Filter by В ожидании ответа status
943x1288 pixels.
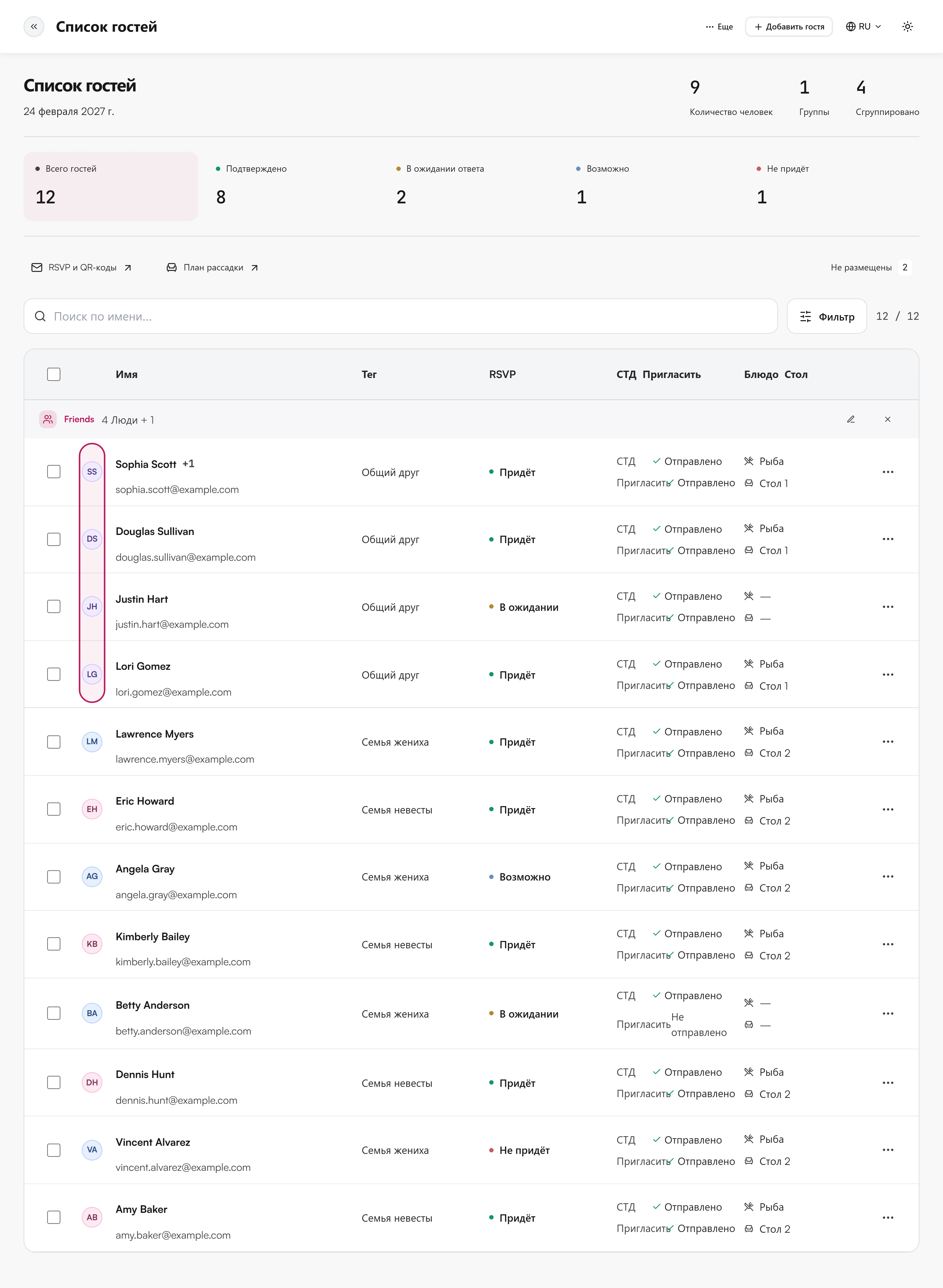[x=471, y=186]
